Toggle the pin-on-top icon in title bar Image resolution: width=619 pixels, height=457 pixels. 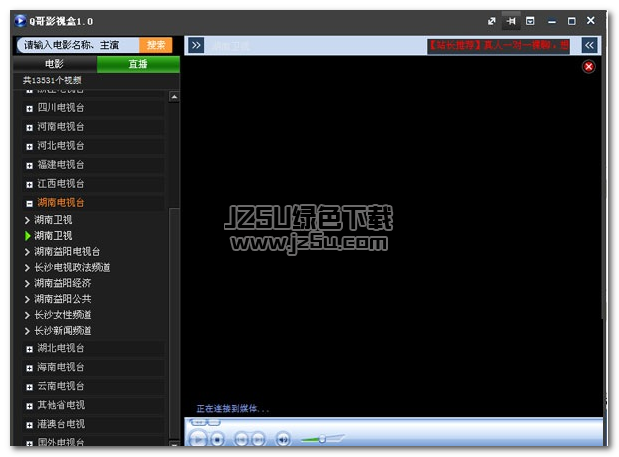coord(511,21)
